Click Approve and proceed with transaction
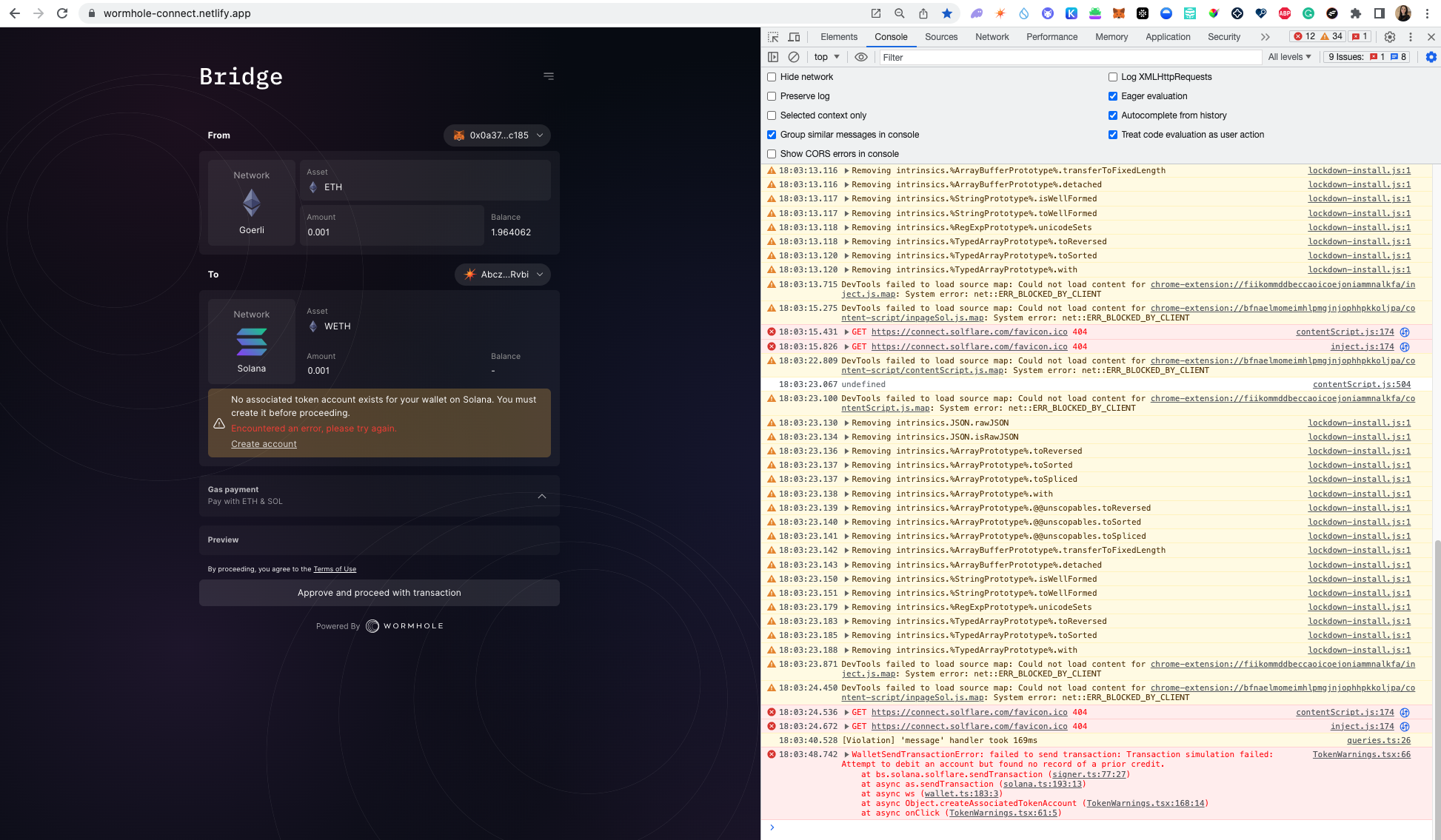Viewport: 1441px width, 840px height. click(379, 592)
